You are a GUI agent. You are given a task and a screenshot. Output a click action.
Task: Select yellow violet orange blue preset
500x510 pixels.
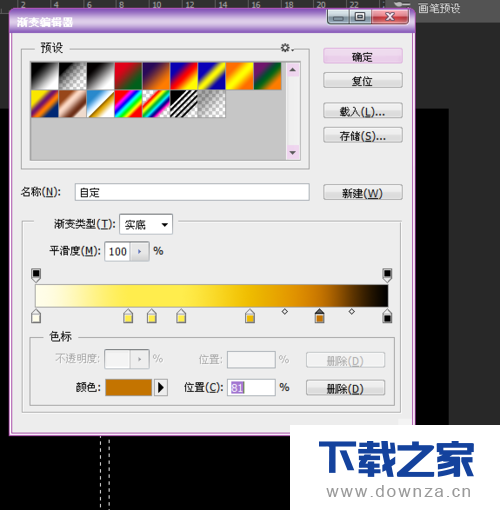point(45,104)
